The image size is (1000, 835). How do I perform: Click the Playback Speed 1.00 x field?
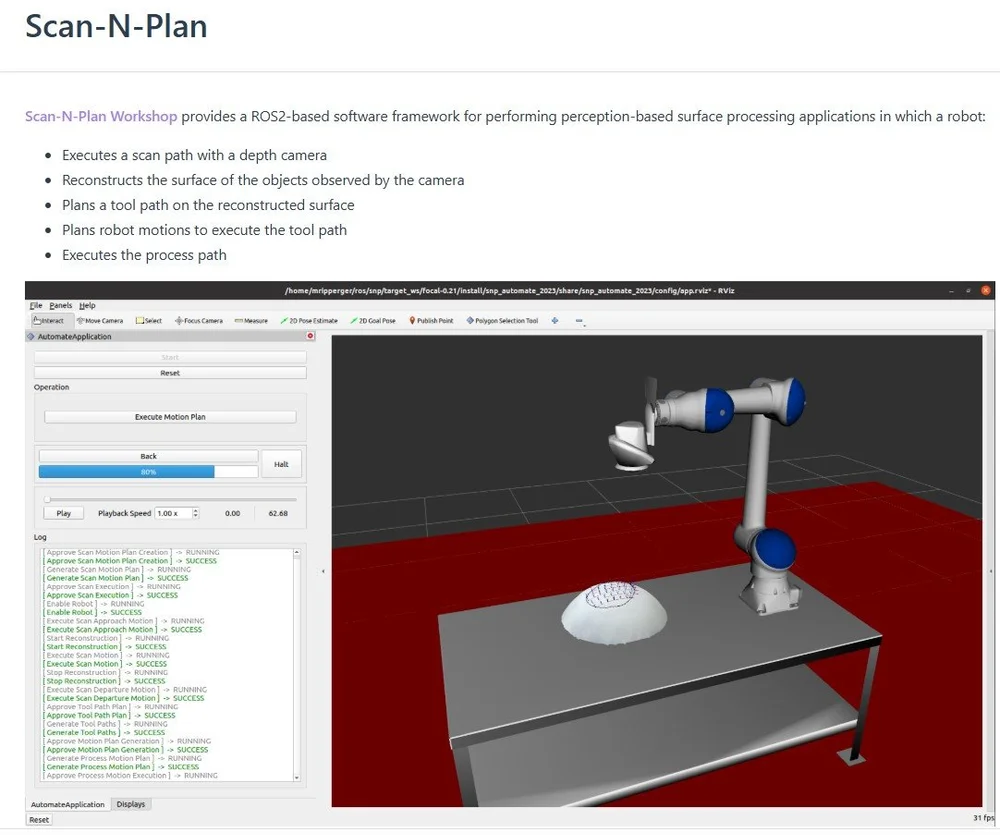(172, 513)
